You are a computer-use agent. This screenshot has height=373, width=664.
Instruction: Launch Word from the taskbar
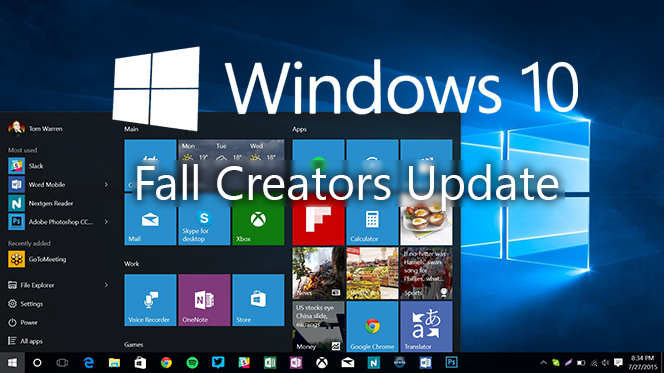426,363
